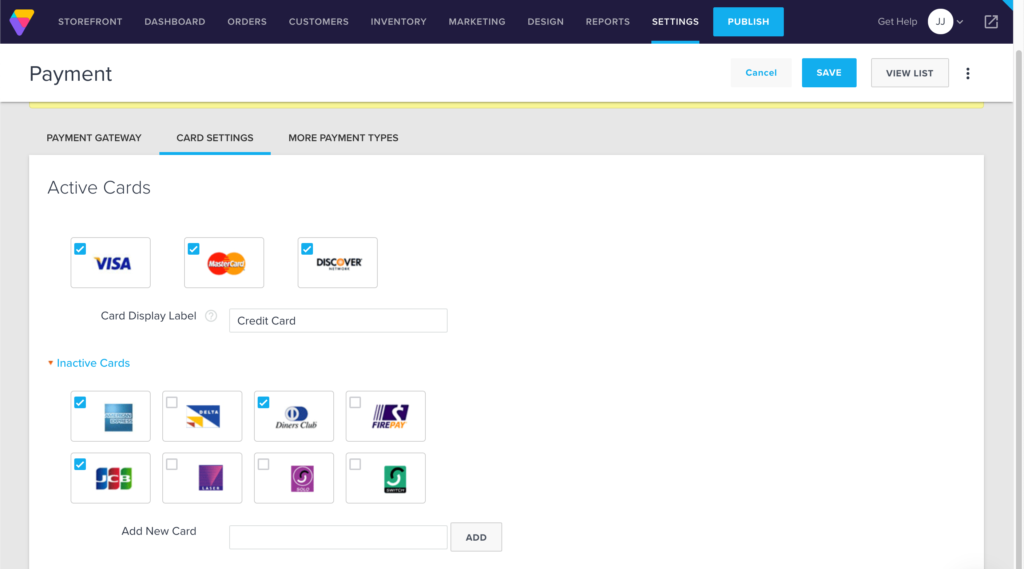Uncheck the MasterCard checkbox
Screen dimensions: 1024x569
193,249
